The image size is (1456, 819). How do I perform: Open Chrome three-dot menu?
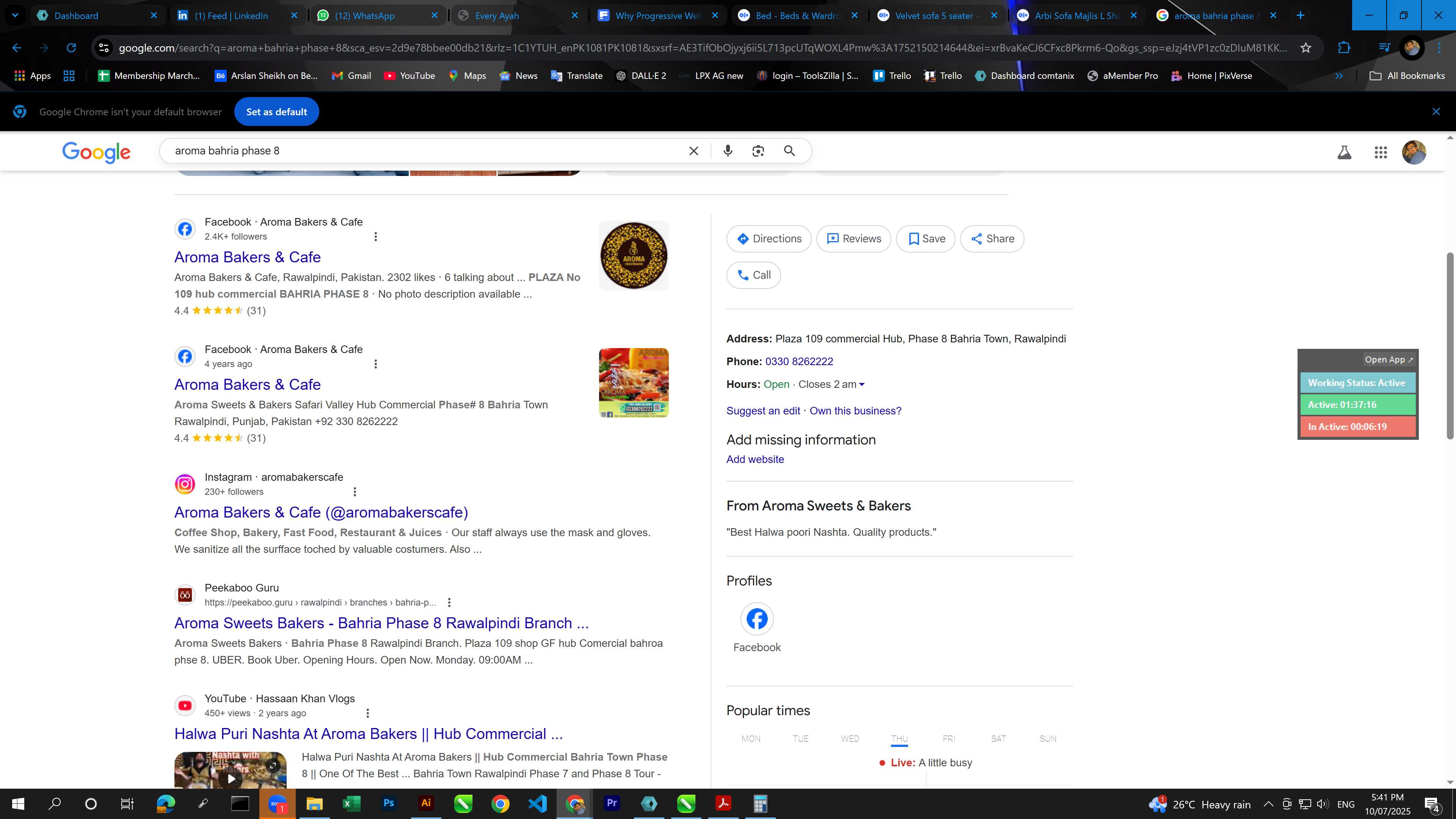tap(1439, 48)
